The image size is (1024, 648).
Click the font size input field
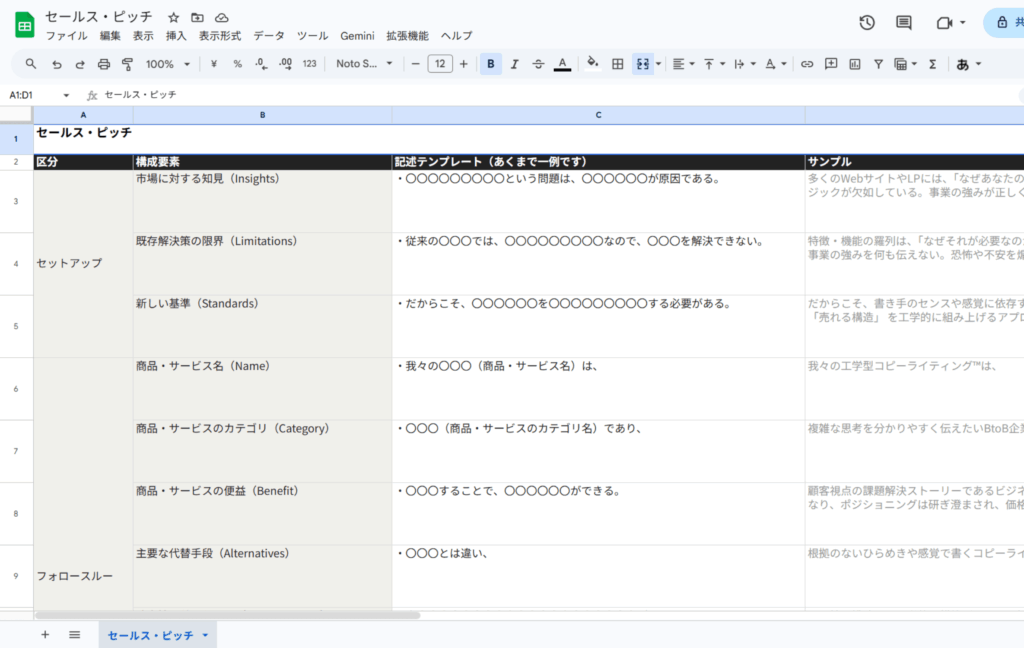click(439, 64)
